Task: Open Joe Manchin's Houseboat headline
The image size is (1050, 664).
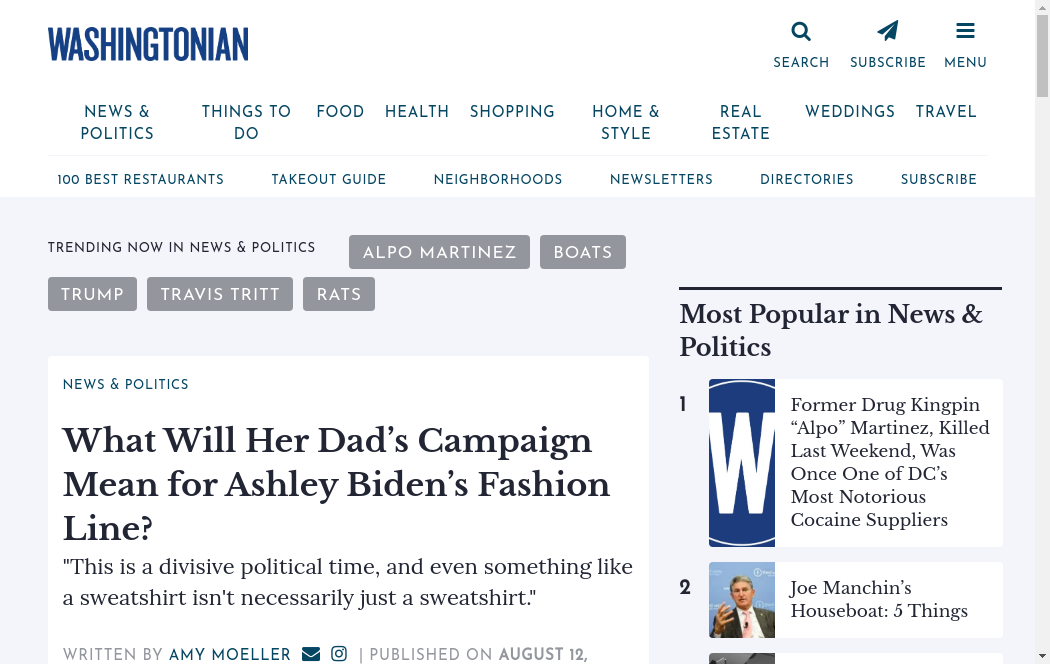Action: coord(879,600)
